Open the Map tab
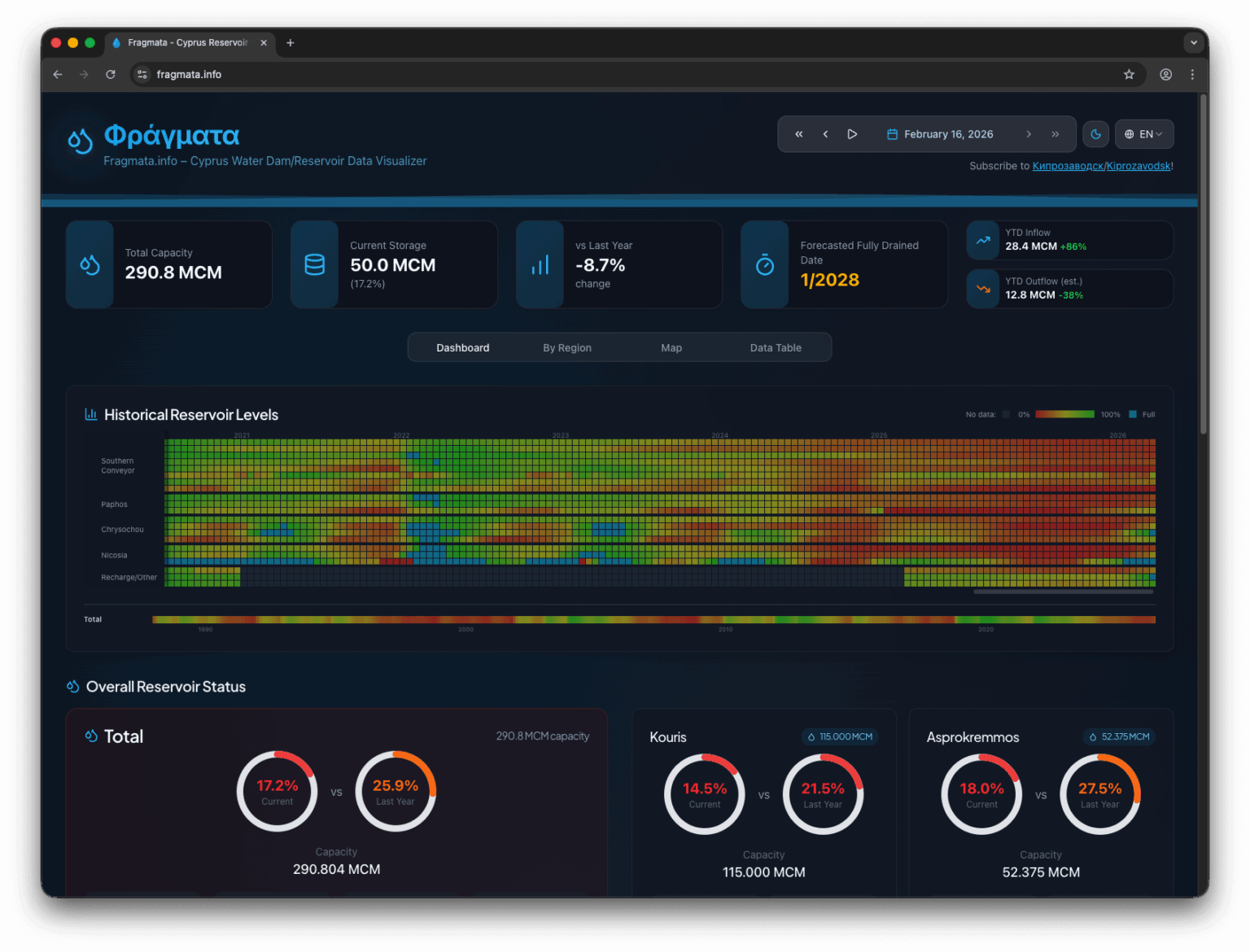 tap(671, 347)
